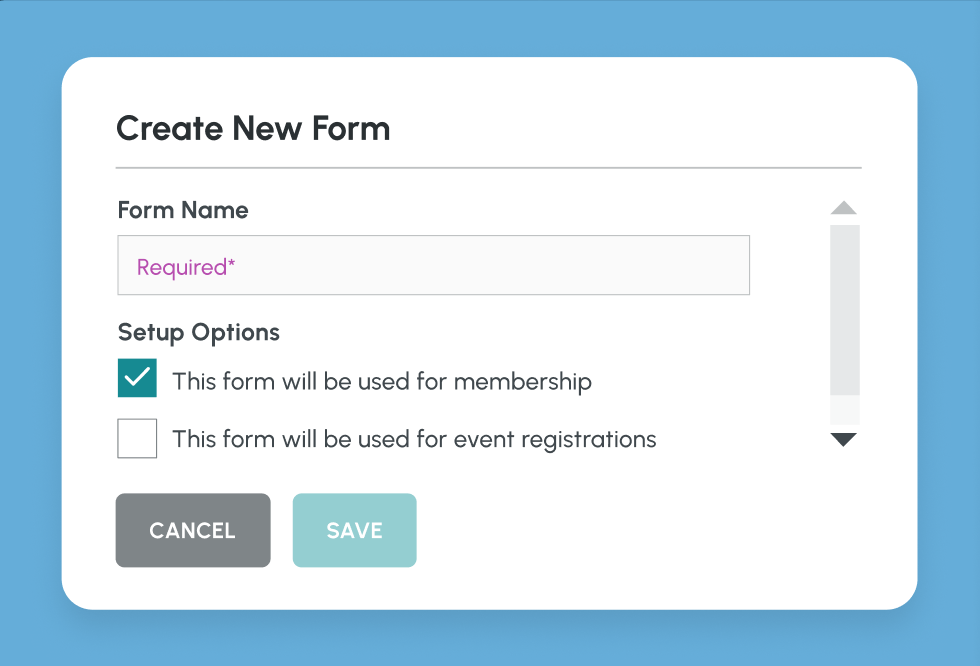Select the dark downward triangle below the scrollbar
The height and width of the screenshot is (666, 980).
(x=843, y=440)
